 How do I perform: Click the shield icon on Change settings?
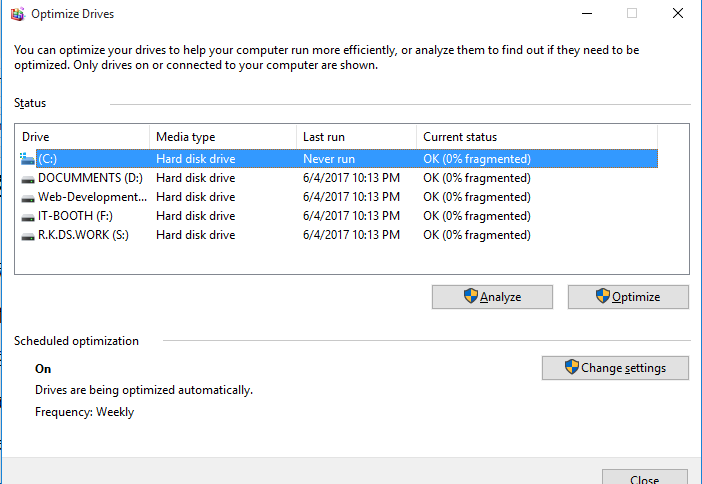pos(571,367)
